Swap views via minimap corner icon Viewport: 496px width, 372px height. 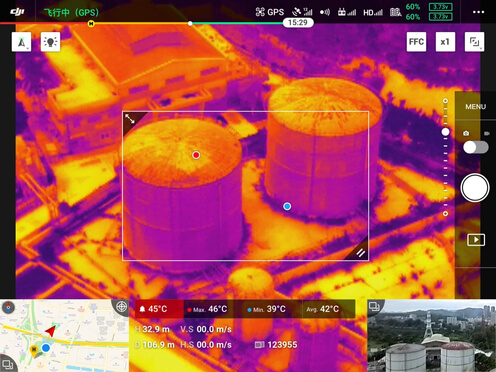(7, 364)
